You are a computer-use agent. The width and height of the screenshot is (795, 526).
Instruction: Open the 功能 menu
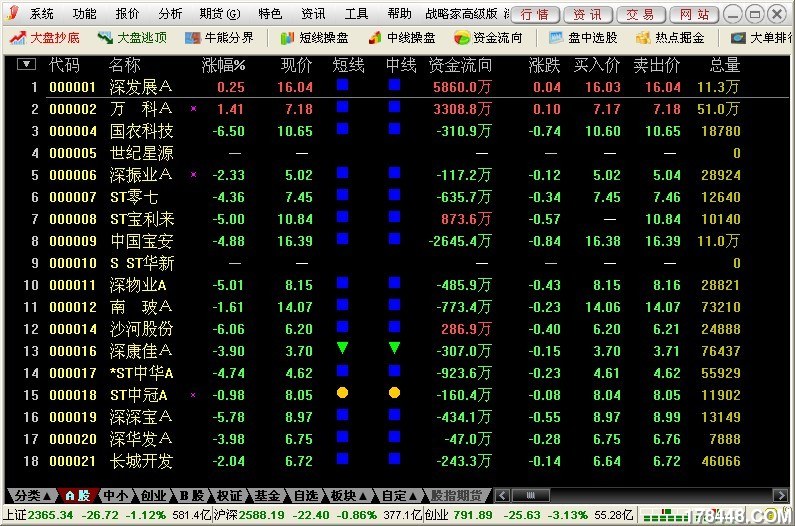pos(84,14)
